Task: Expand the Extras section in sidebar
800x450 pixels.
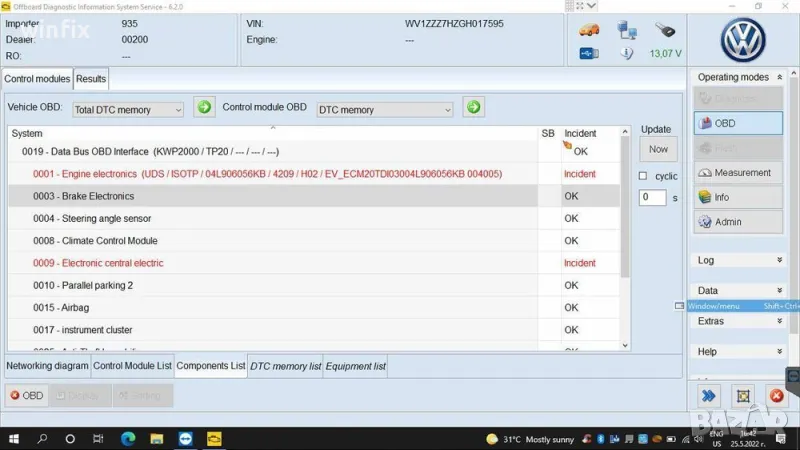Action: (739, 321)
